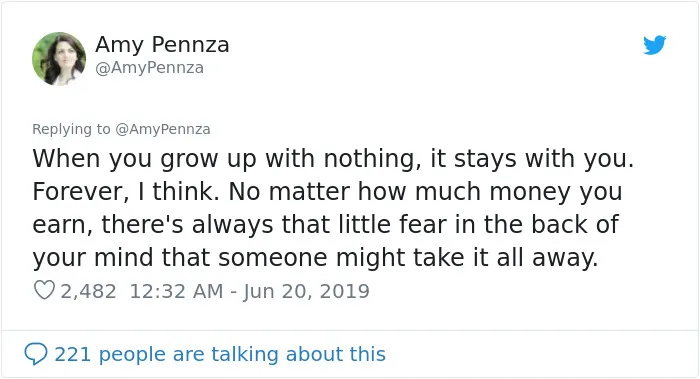This screenshot has width=700, height=379.
Task: Open Amy Pennza's circular profile photo
Action: tap(59, 58)
